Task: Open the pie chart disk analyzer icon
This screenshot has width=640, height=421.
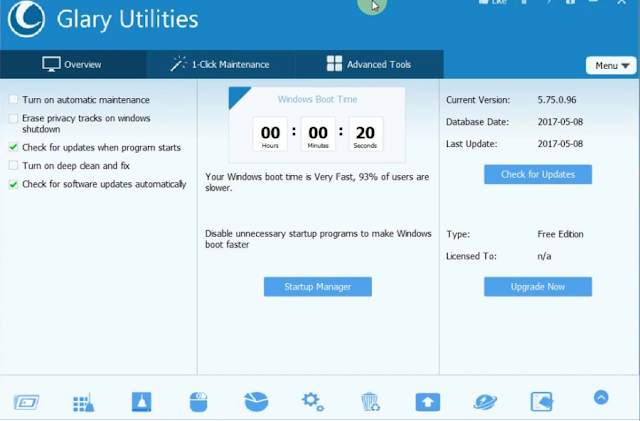Action: pyautogui.click(x=256, y=402)
